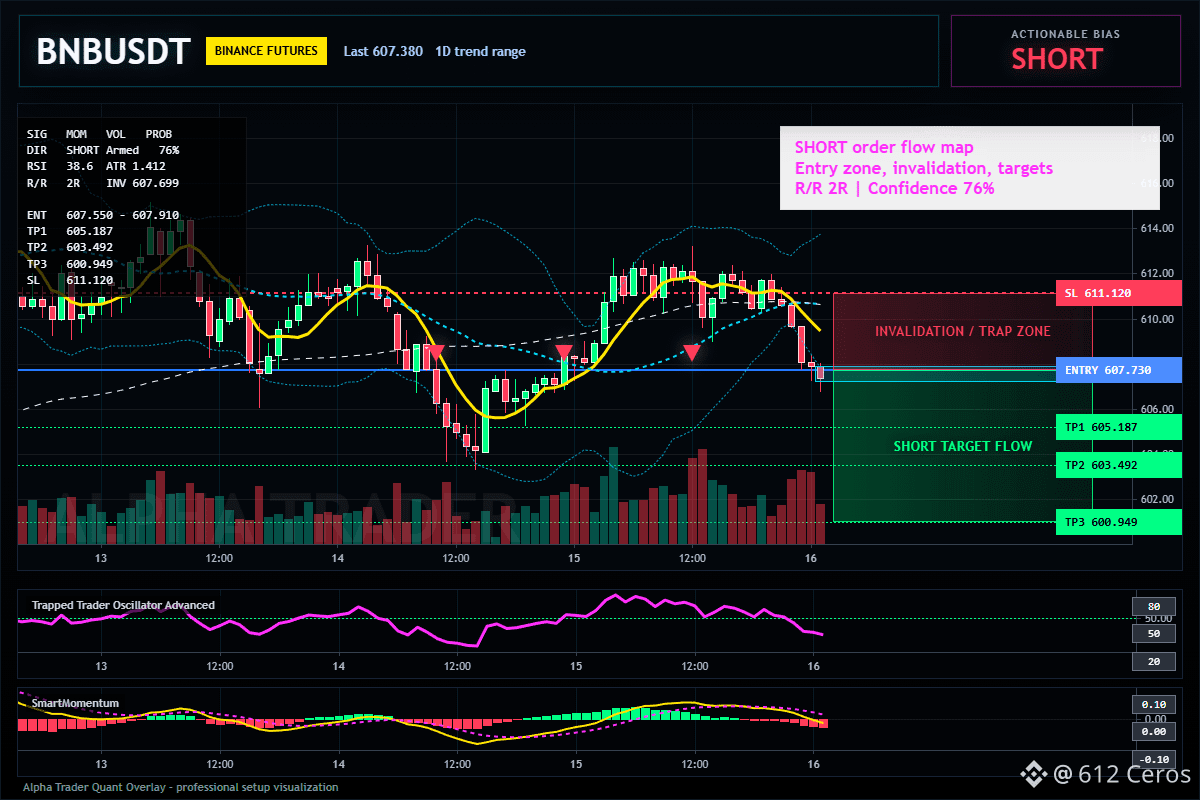Click the Last 607.380 price text

[x=383, y=51]
